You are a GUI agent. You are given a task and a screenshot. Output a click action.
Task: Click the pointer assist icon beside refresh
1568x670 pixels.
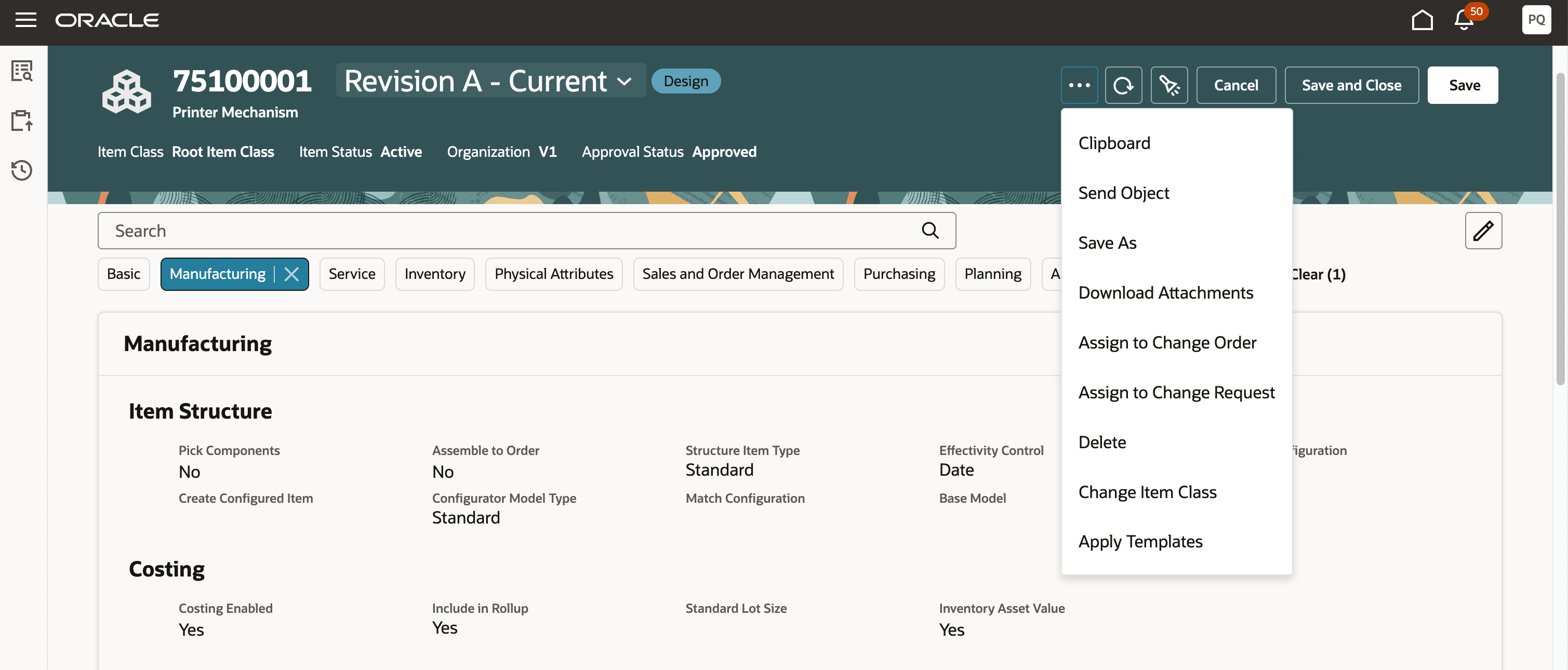(1168, 85)
